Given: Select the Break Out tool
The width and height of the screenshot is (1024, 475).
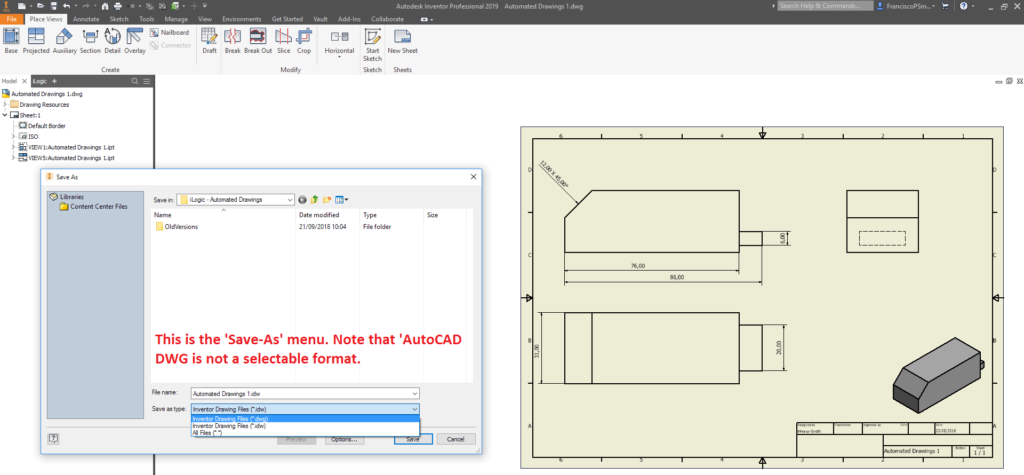Looking at the screenshot, I should click(258, 41).
